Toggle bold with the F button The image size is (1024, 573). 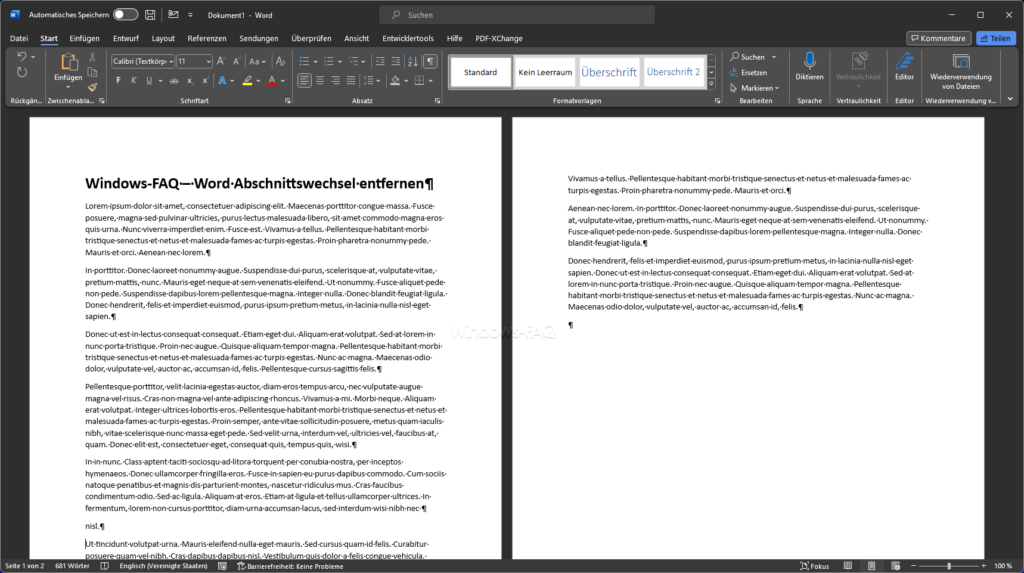(x=118, y=81)
